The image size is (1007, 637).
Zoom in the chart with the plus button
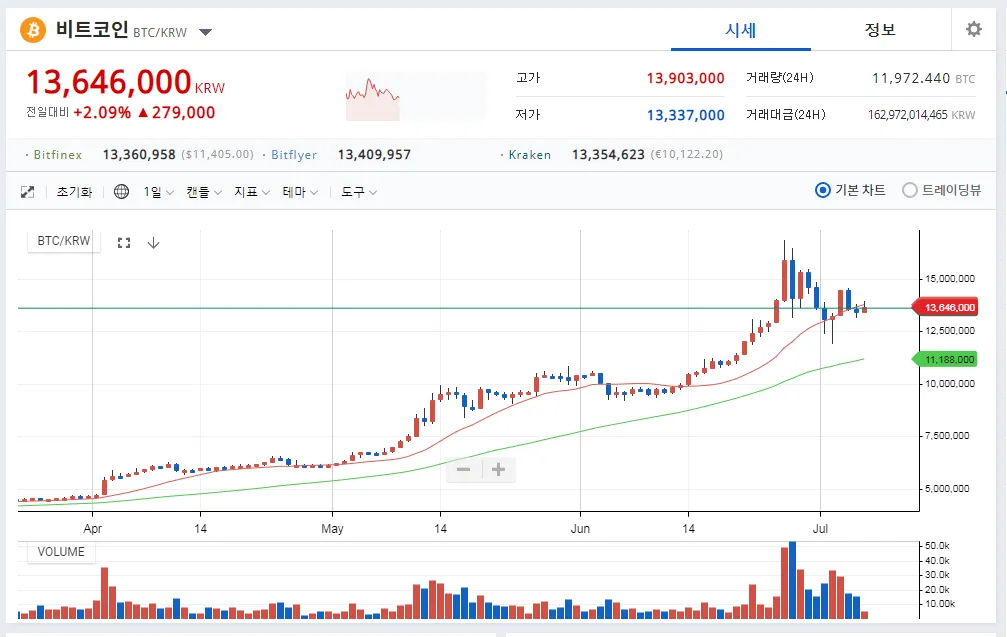498,469
